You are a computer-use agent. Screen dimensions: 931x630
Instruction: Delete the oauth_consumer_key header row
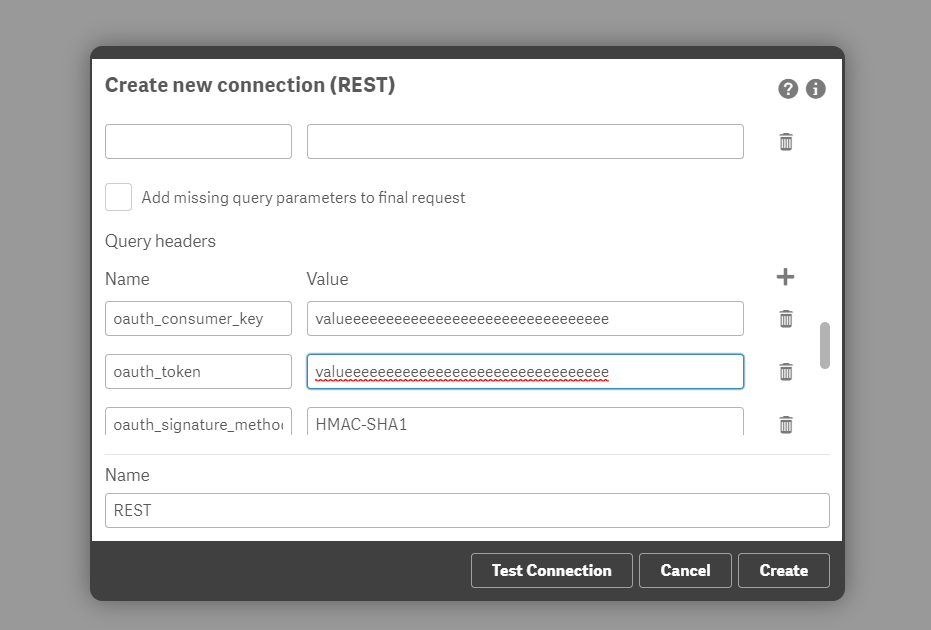[x=786, y=319]
